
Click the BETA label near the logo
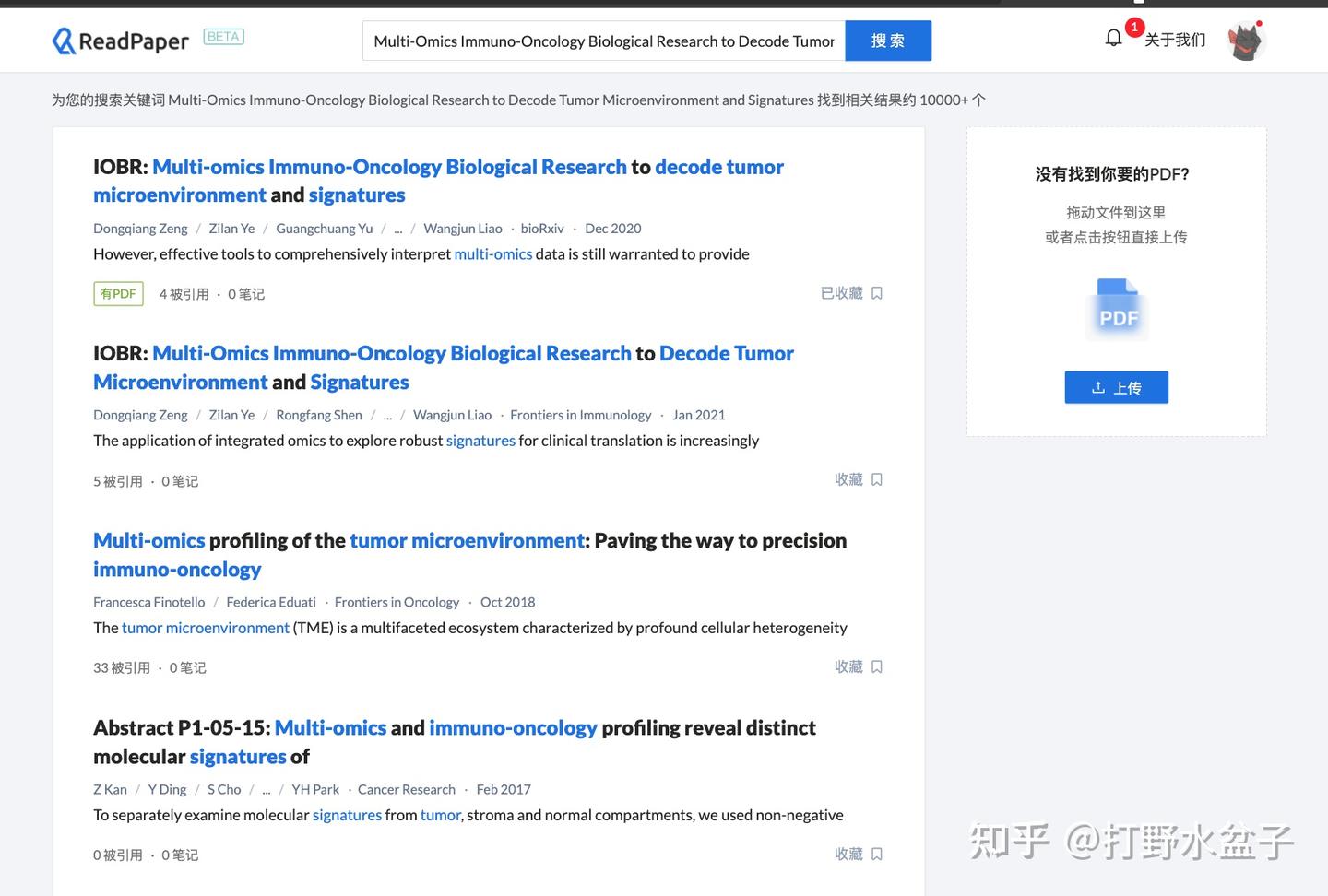tap(223, 36)
